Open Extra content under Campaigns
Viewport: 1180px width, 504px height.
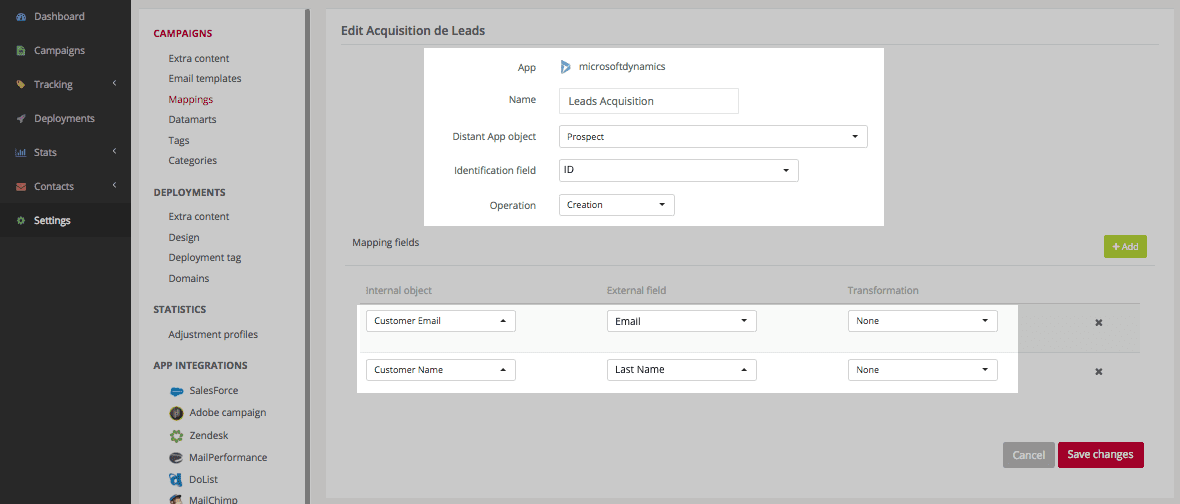199,59
